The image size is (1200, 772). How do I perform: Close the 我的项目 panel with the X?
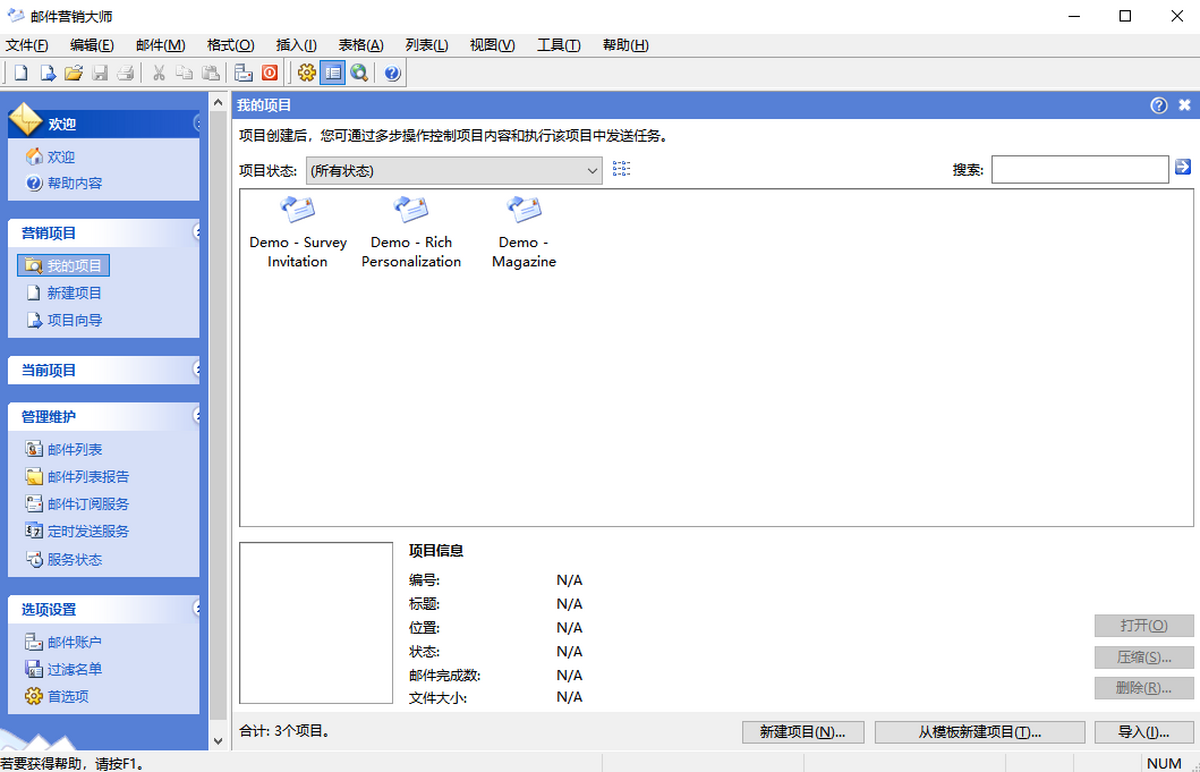(x=1185, y=105)
